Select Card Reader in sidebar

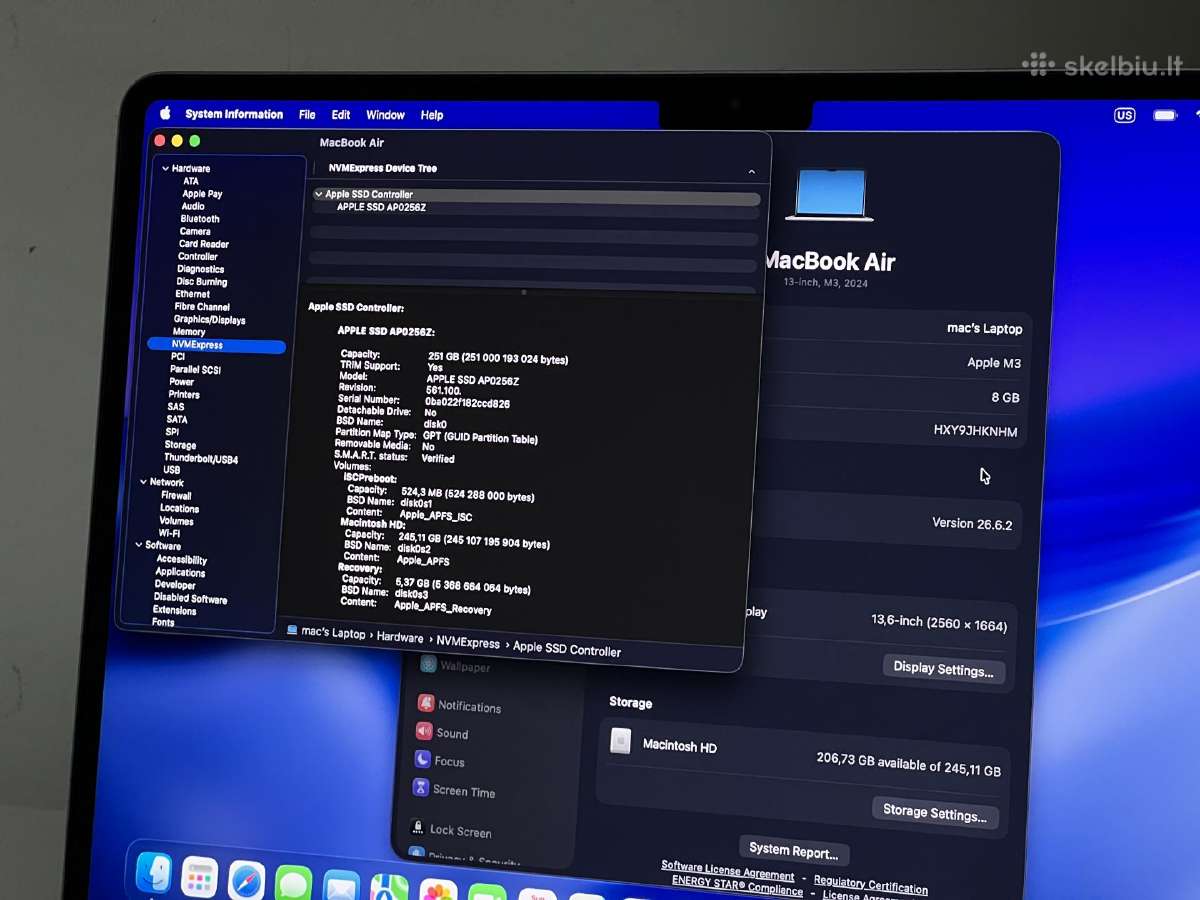click(x=204, y=244)
